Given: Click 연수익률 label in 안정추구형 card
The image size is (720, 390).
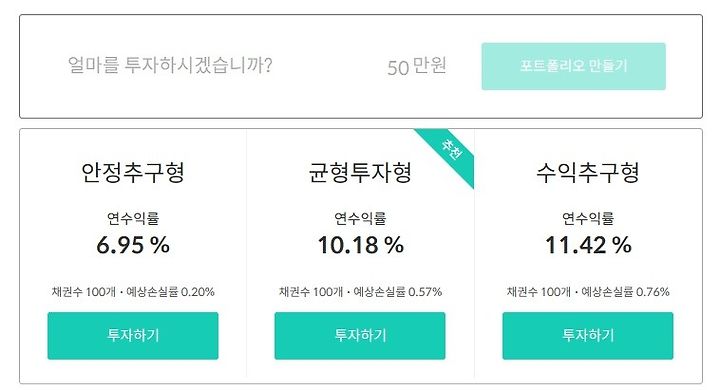Looking at the screenshot, I should pyautogui.click(x=133, y=218).
